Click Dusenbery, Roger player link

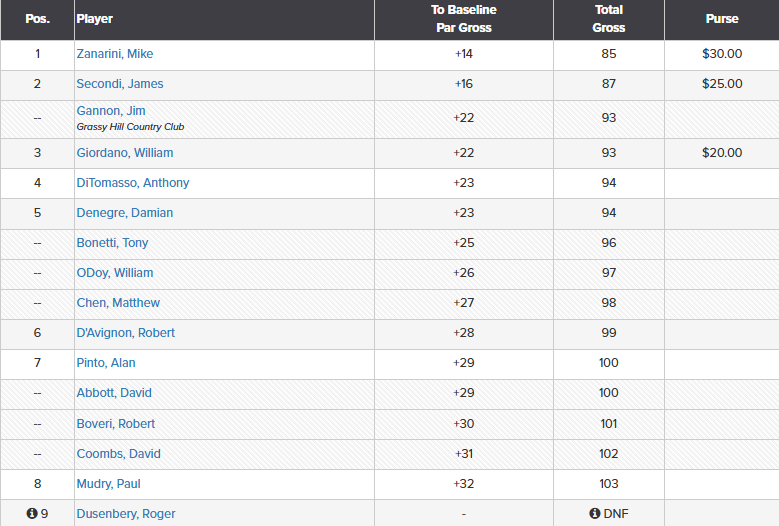126,514
